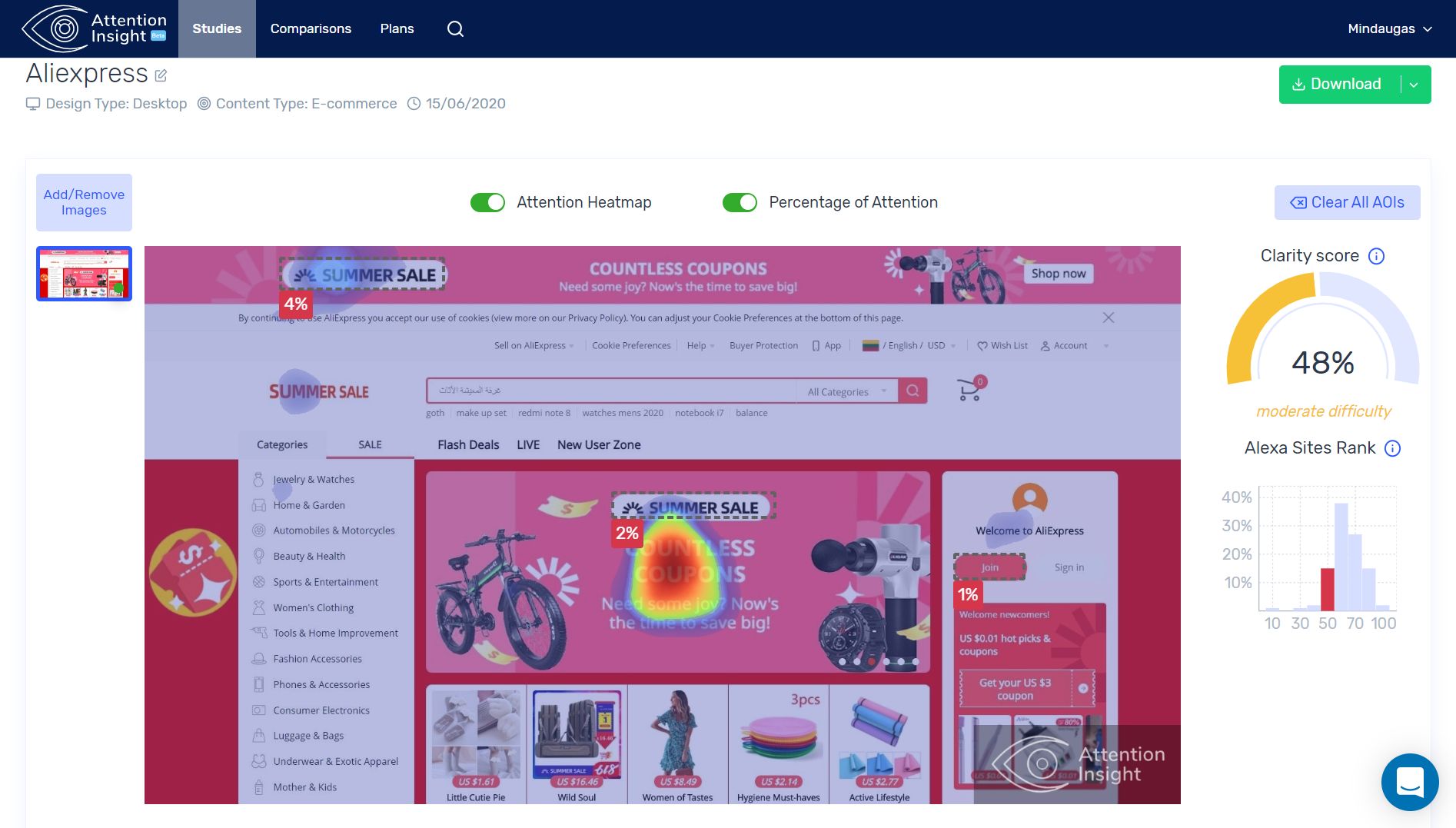Click Add/Remove Images button

(x=84, y=202)
